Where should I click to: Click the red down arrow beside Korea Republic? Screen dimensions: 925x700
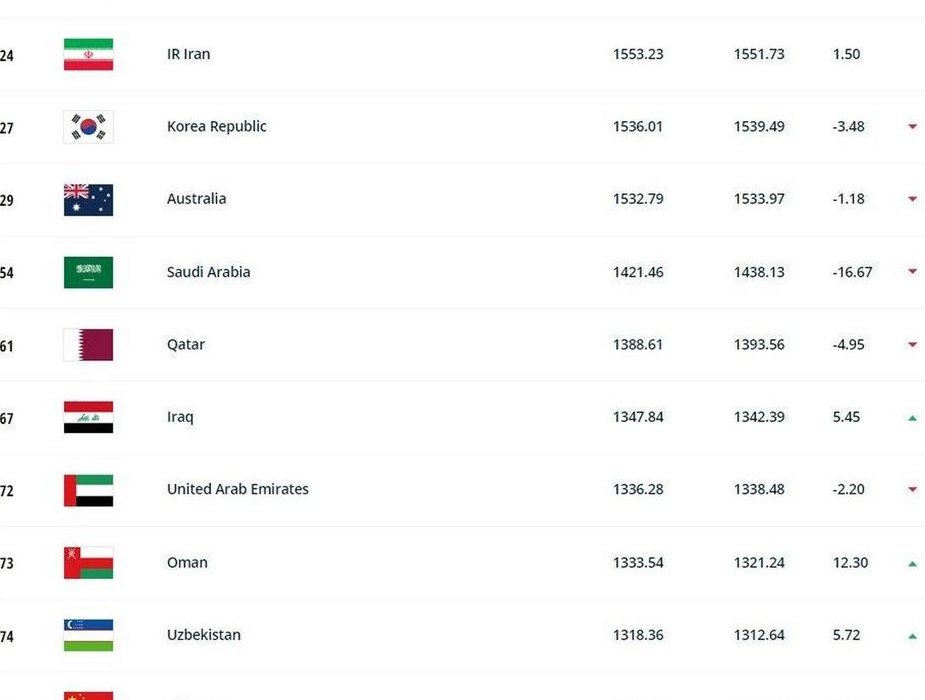913,126
